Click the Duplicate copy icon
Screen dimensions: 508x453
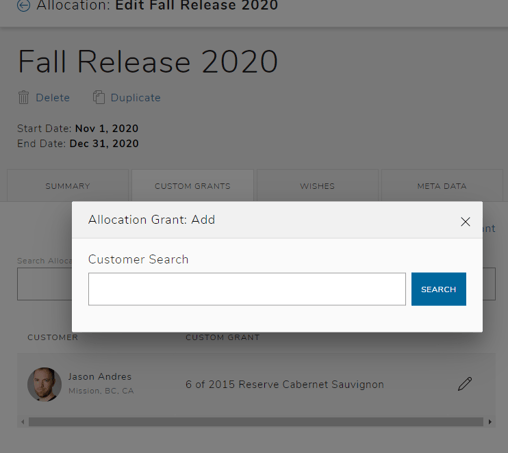pyautogui.click(x=99, y=97)
